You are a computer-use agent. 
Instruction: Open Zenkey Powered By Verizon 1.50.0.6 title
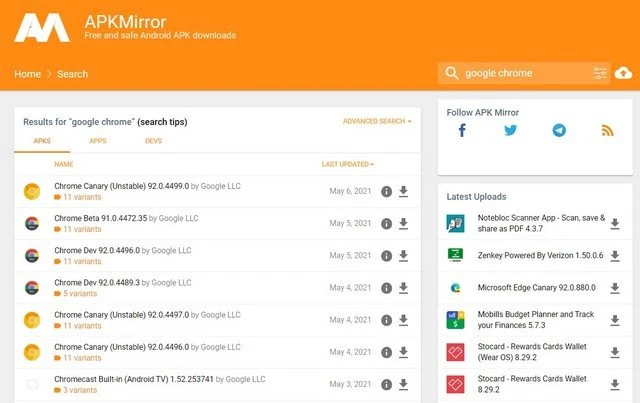coord(540,256)
